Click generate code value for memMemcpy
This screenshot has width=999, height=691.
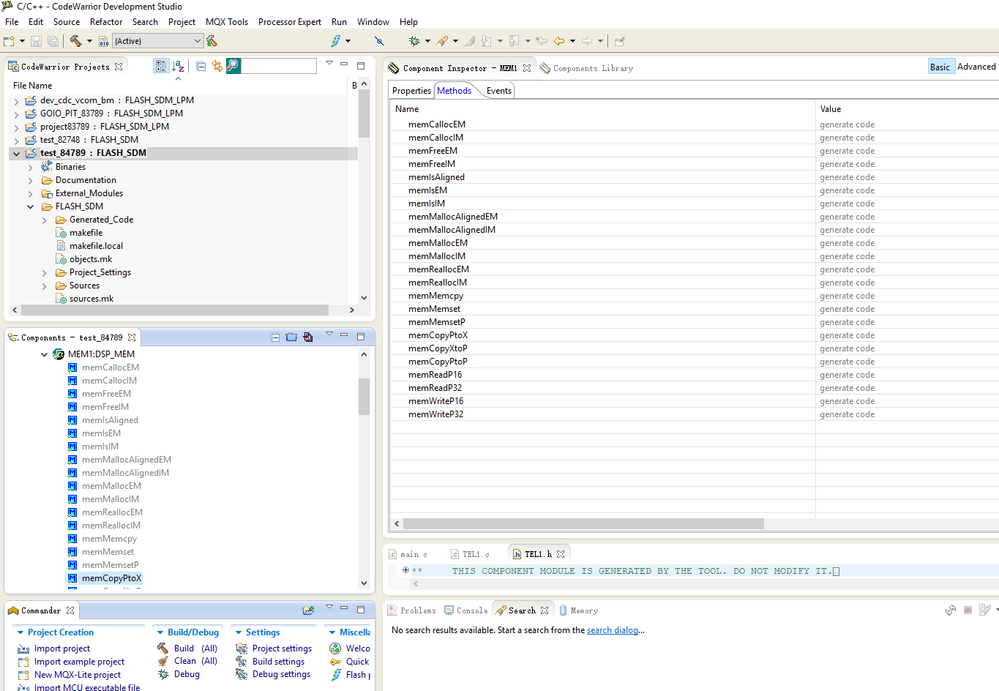pos(847,296)
